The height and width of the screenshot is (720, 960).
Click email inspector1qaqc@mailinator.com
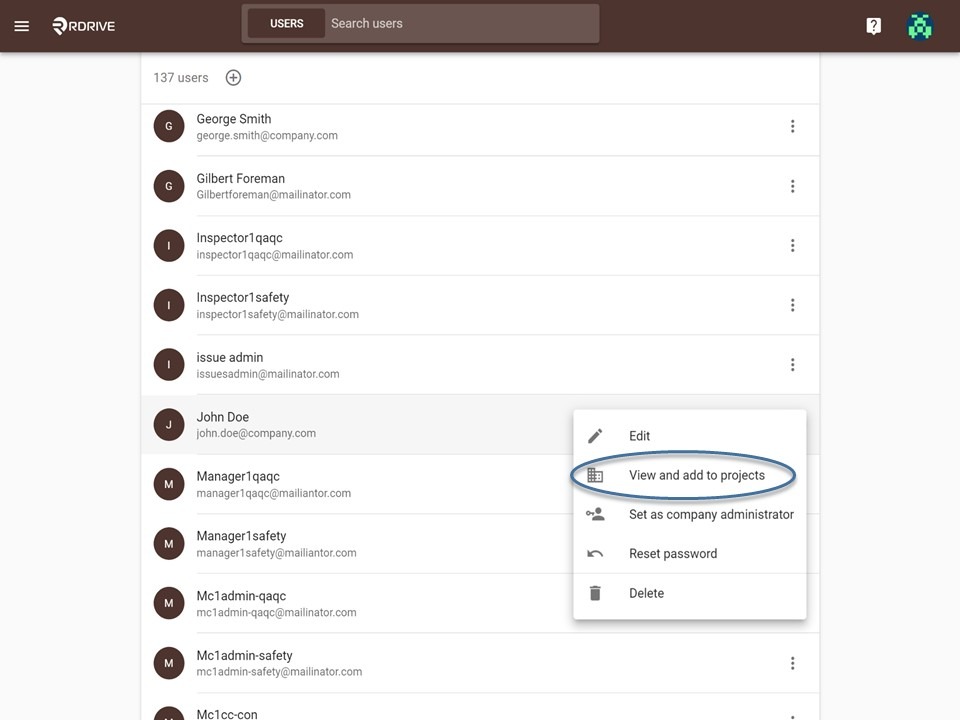click(275, 255)
